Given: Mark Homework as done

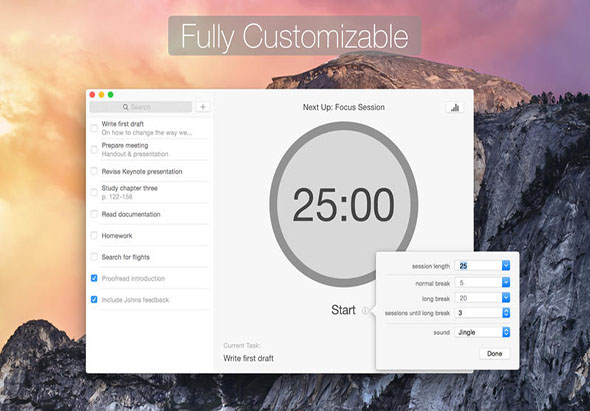Looking at the screenshot, I should 94,236.
